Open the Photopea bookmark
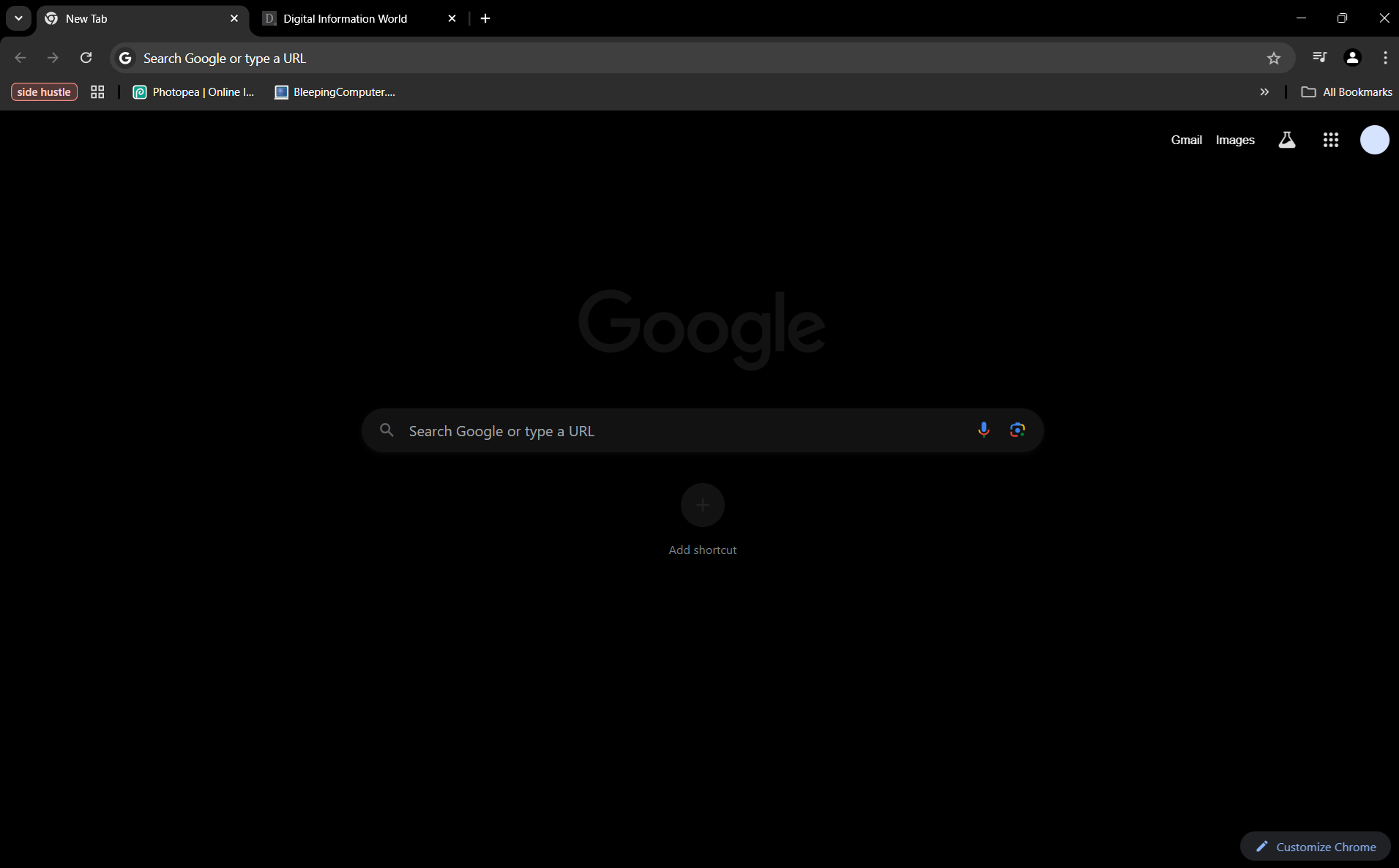This screenshot has width=1399, height=868. 193,91
